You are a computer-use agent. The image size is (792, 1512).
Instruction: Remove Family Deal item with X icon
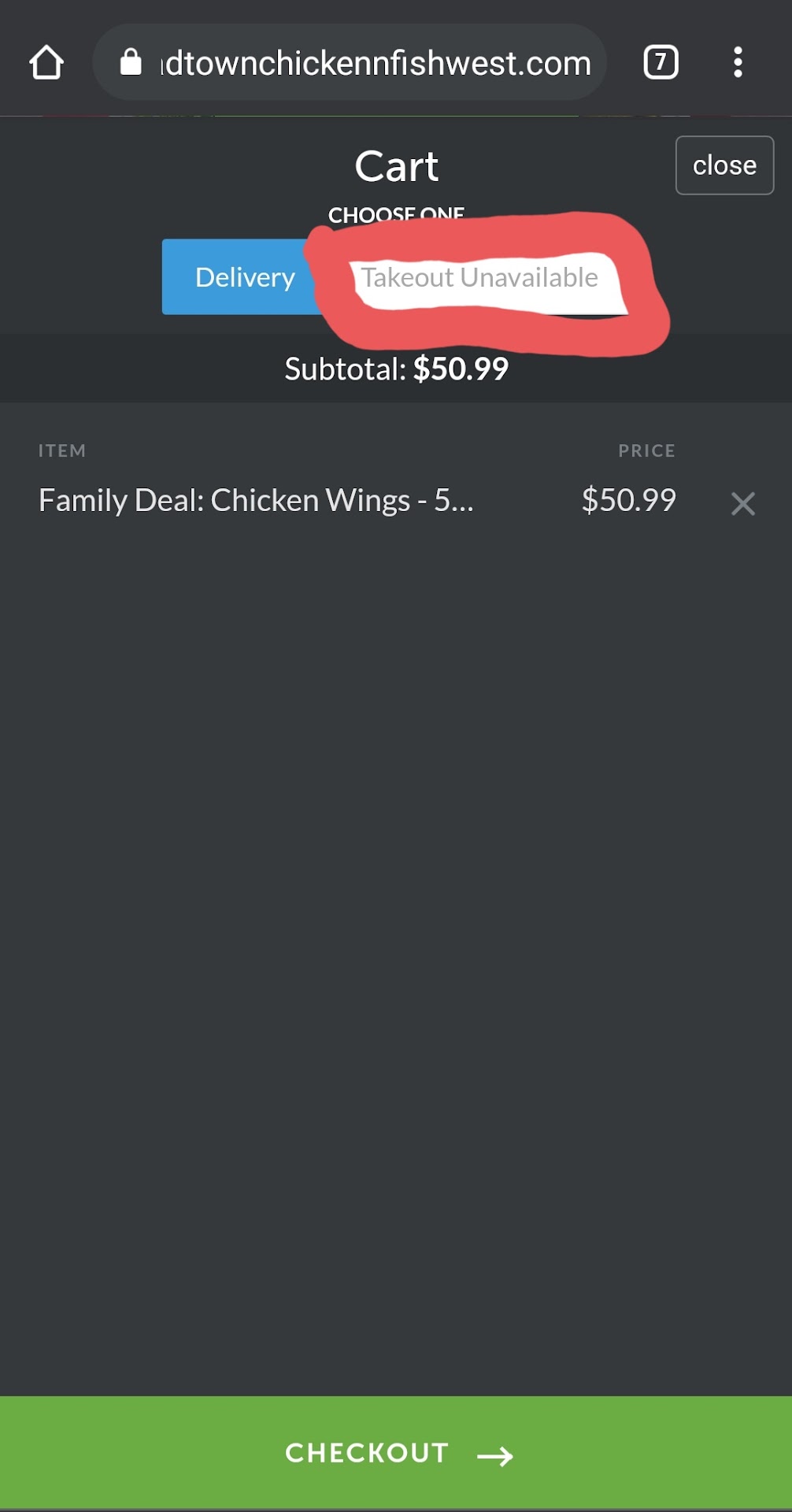click(x=742, y=503)
